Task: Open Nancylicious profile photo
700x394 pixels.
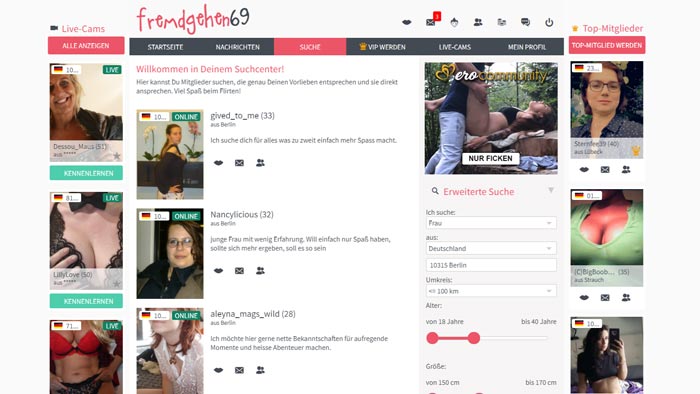Action: [x=170, y=253]
